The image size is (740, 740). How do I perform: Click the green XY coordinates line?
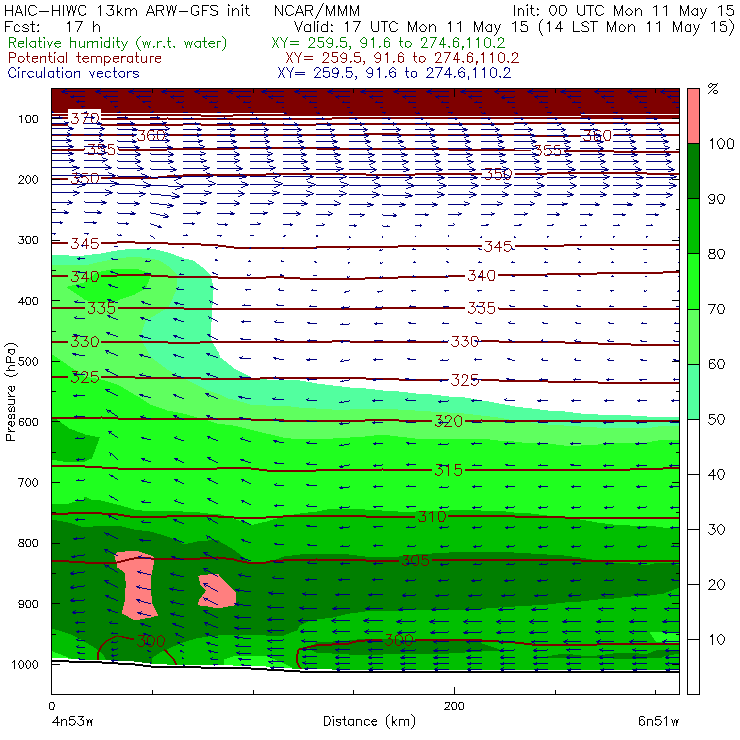(388, 43)
